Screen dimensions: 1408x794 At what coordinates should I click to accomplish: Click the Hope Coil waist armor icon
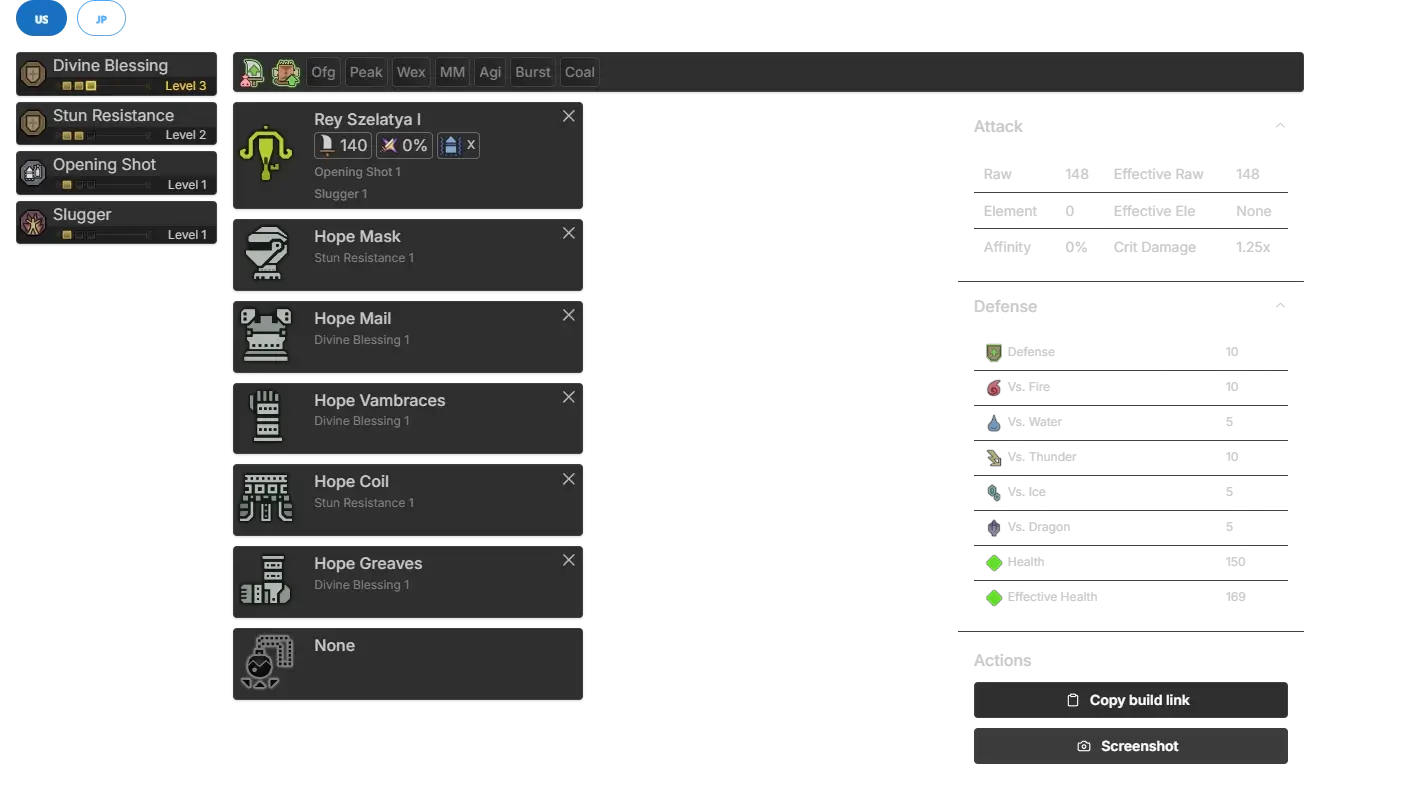coord(266,499)
